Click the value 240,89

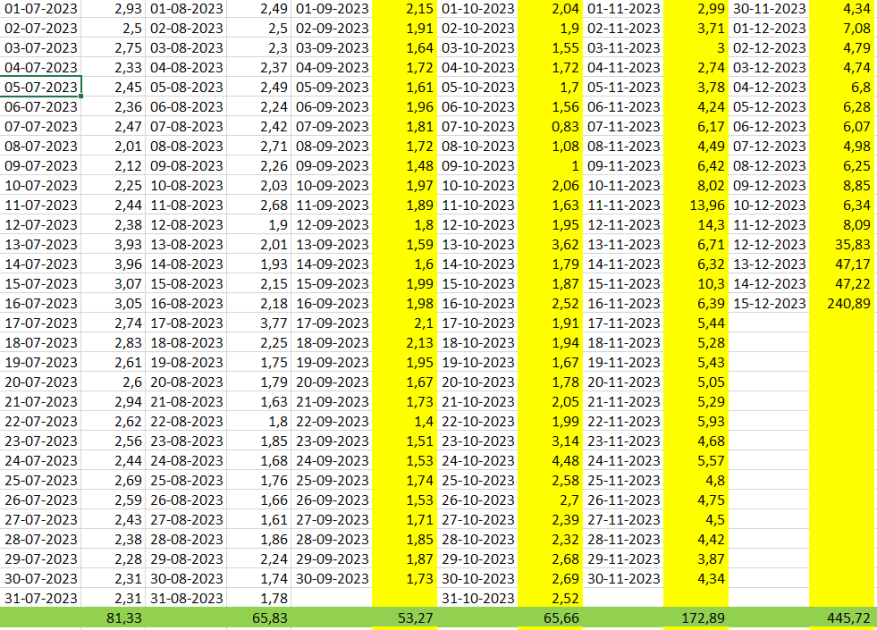pos(848,304)
